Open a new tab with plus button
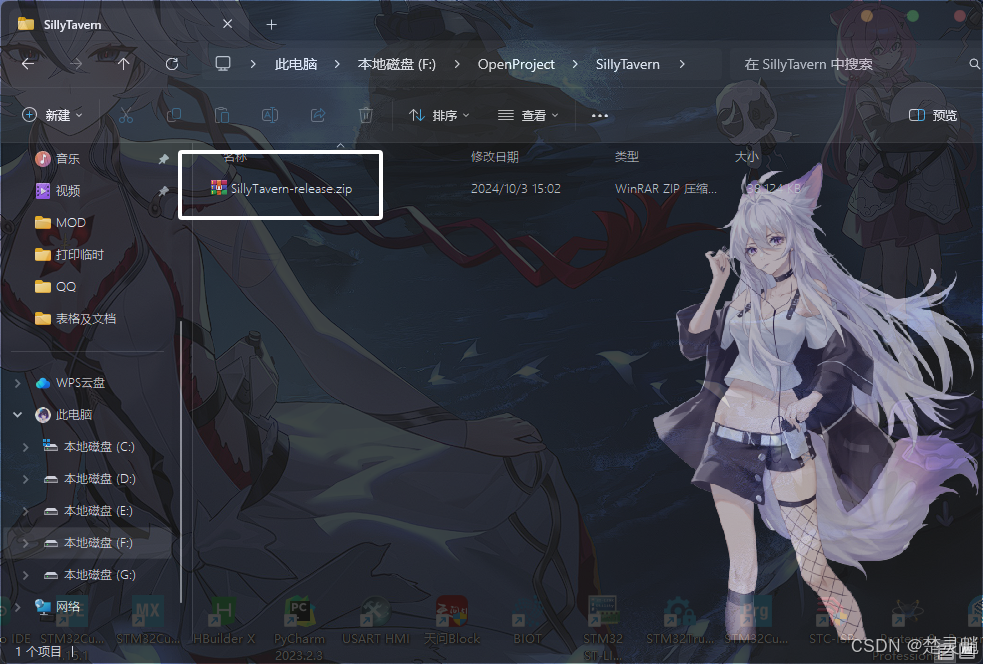Screen dimensions: 983x664 tap(271, 24)
